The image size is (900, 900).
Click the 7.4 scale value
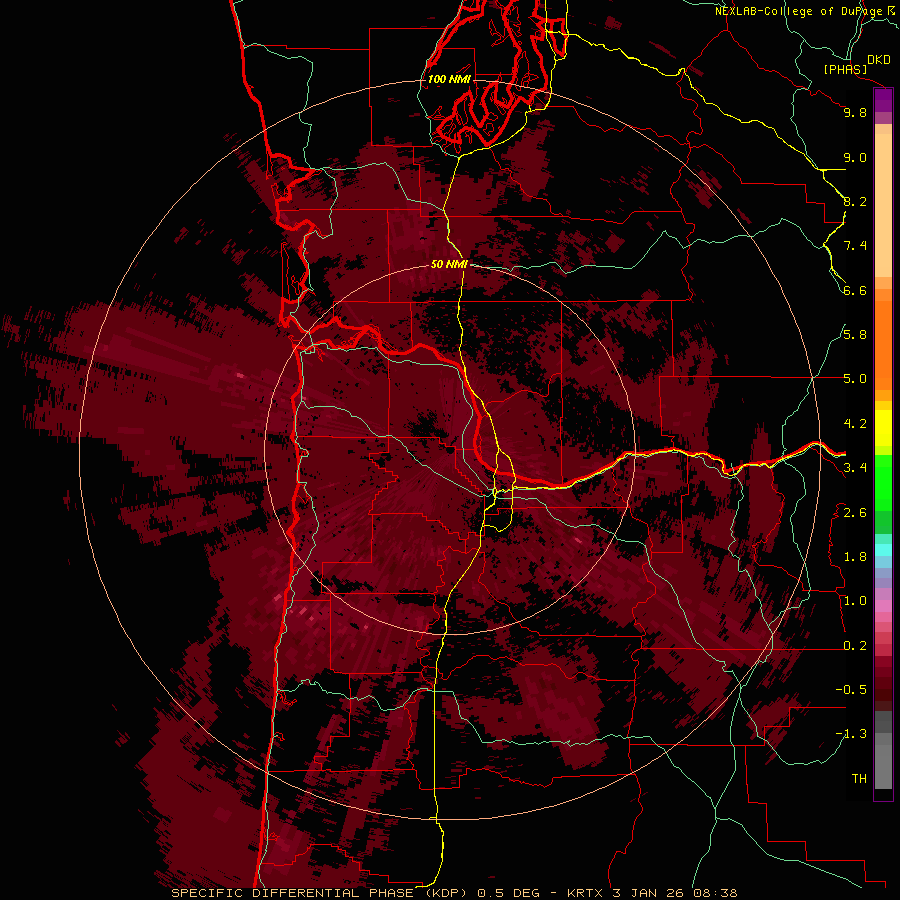(855, 246)
